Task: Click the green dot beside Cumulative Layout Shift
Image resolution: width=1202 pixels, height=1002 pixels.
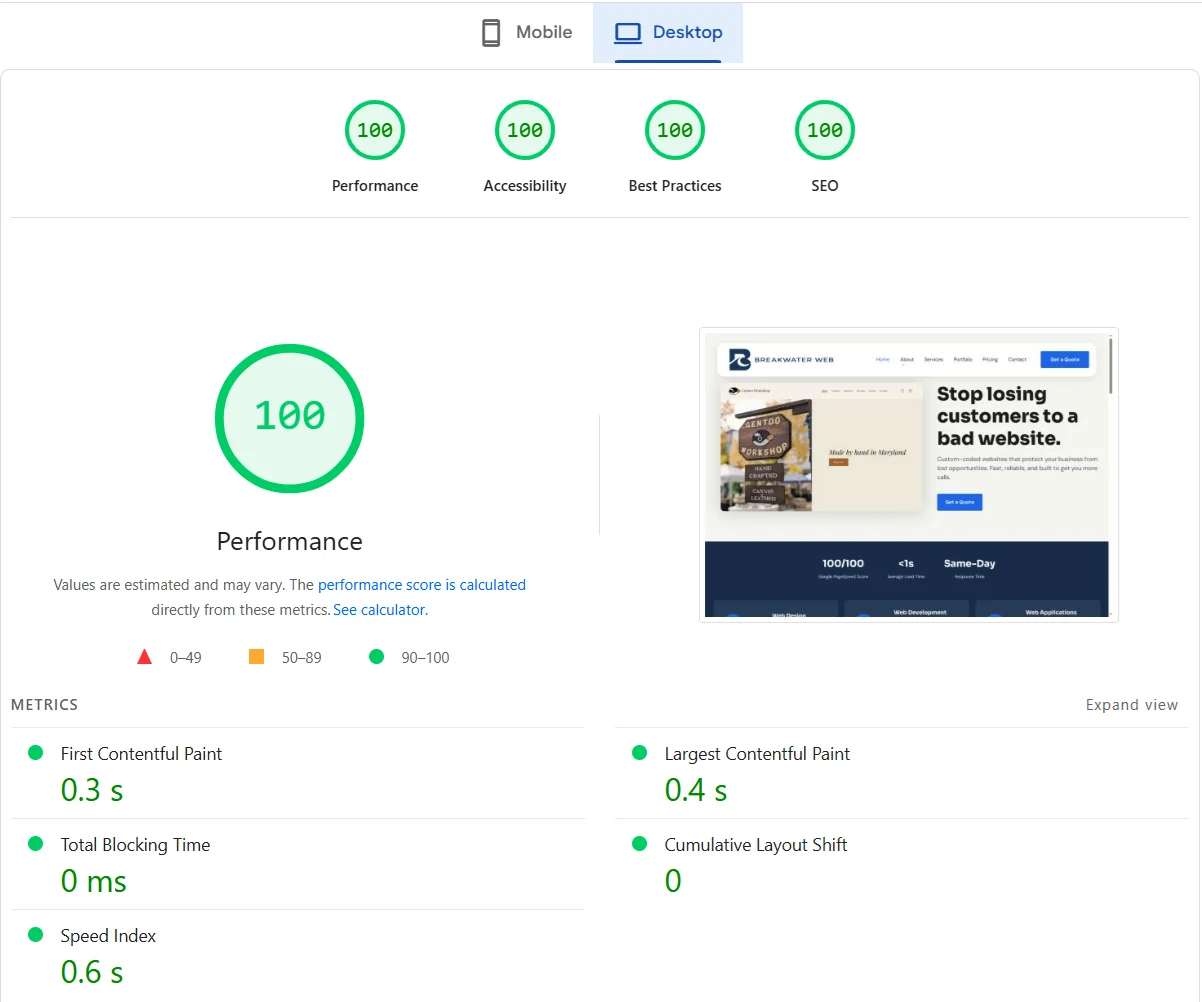Action: click(639, 844)
